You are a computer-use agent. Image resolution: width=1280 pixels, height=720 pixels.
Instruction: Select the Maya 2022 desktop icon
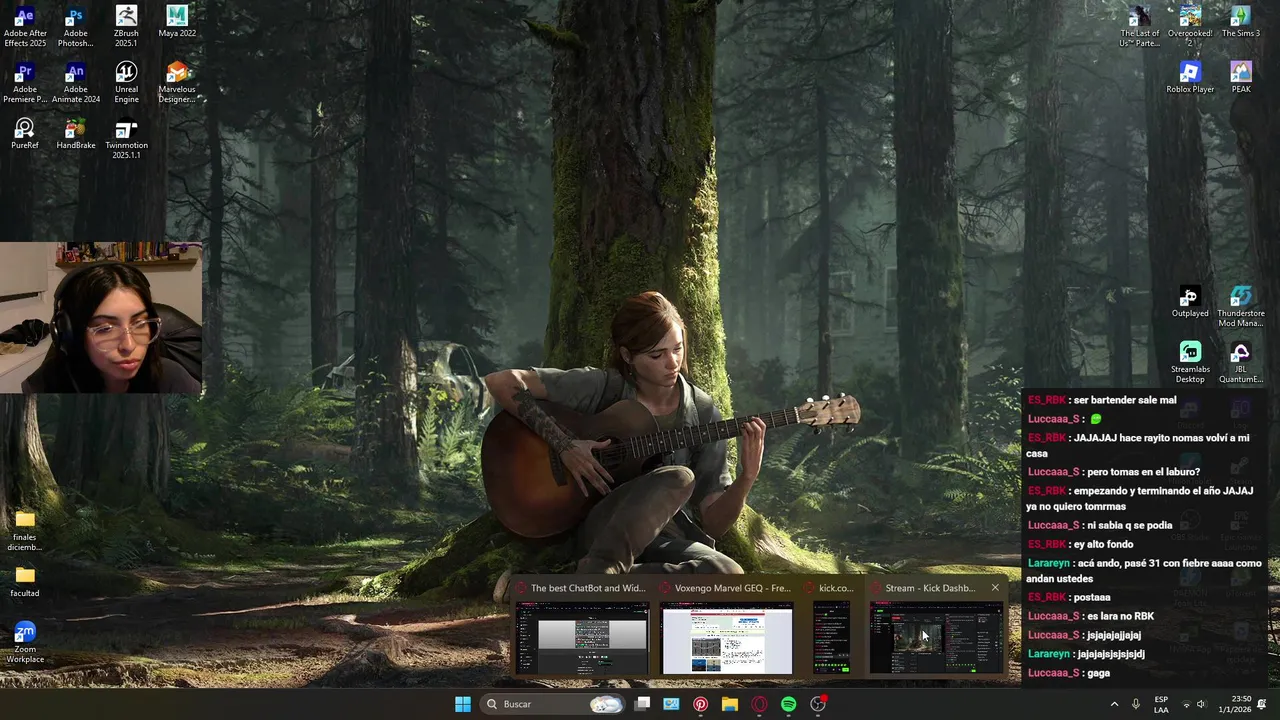coord(177,22)
